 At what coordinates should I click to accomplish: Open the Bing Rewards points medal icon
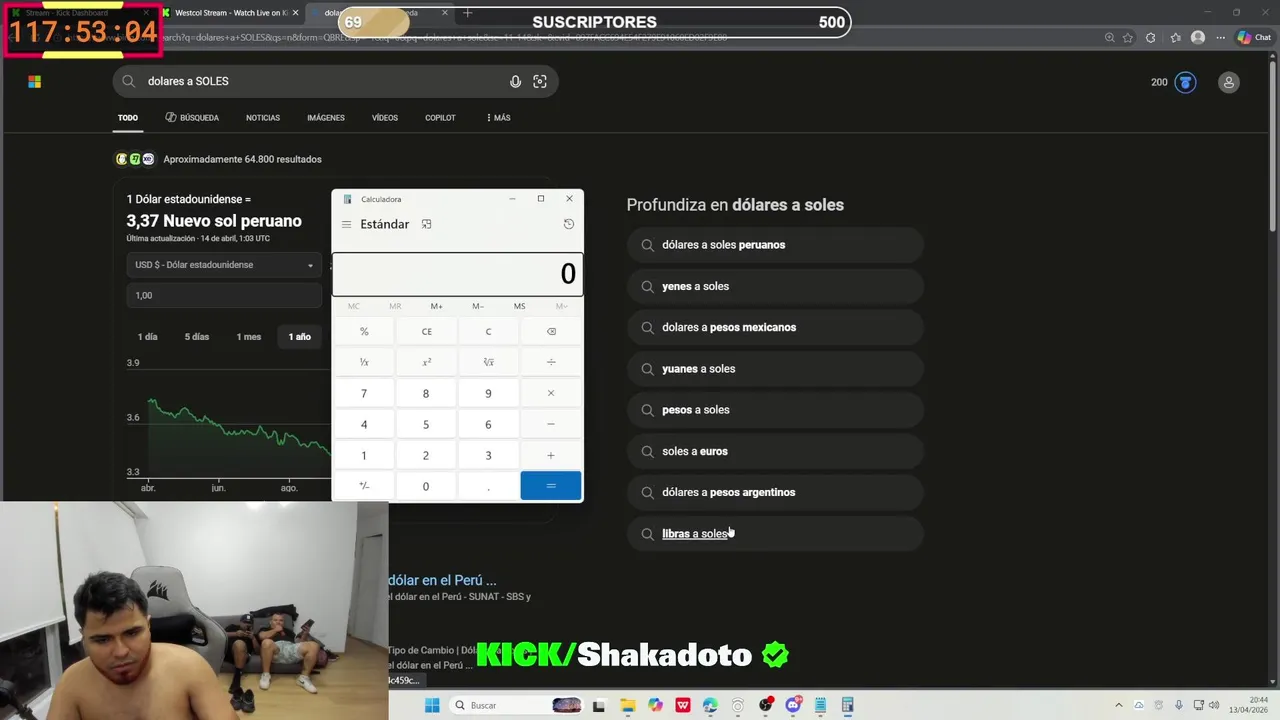click(x=1185, y=82)
